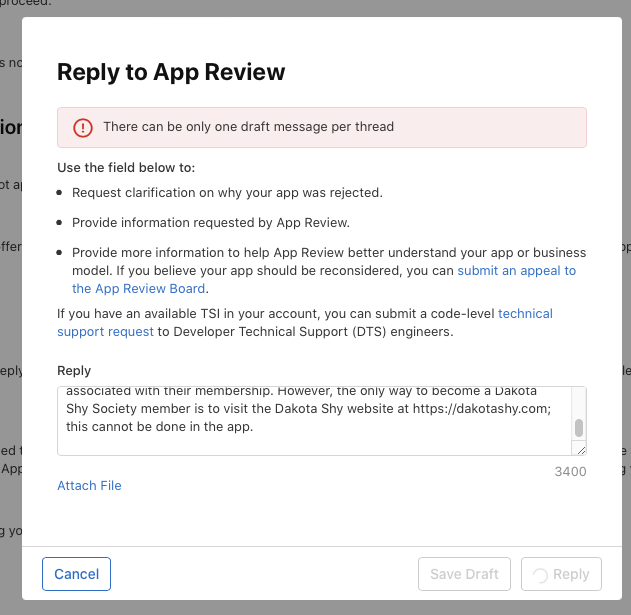This screenshot has width=631, height=615.
Task: Click the one-draft-per-thread error message
Action: [248, 127]
